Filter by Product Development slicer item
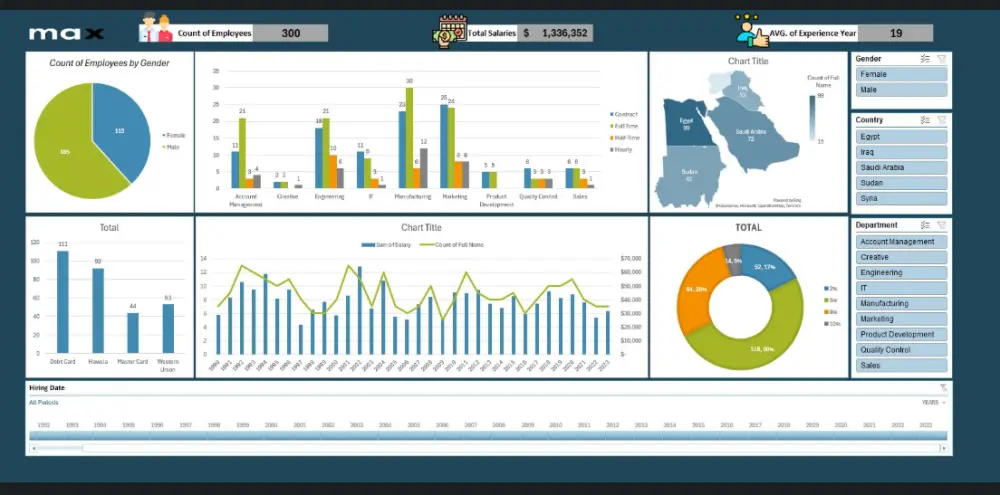 pos(901,334)
